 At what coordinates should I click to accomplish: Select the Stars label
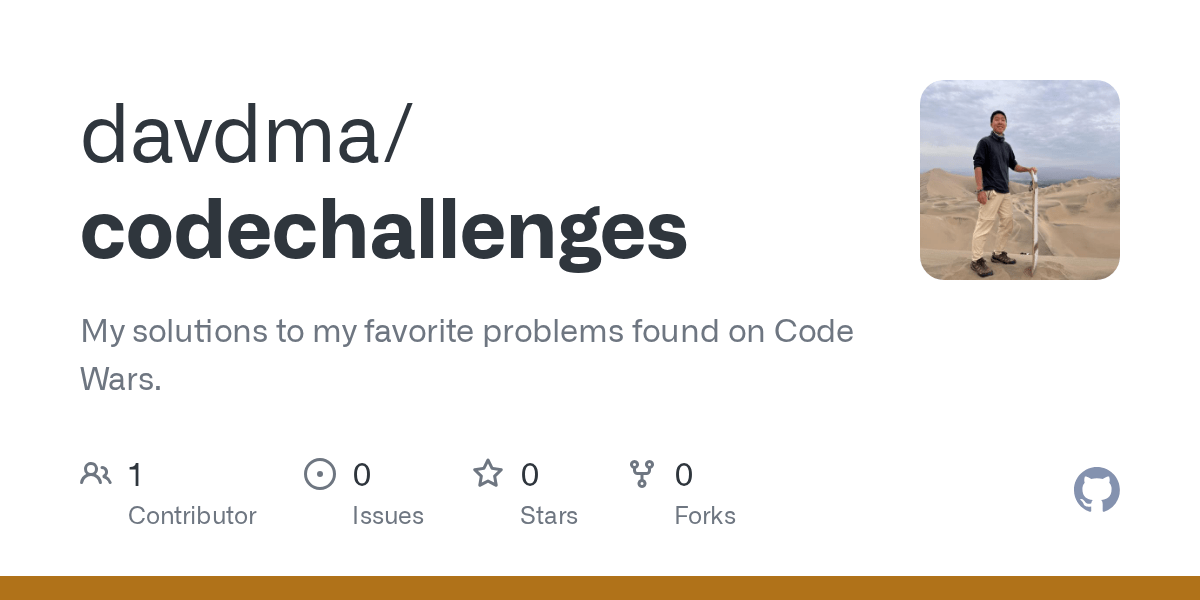549,516
